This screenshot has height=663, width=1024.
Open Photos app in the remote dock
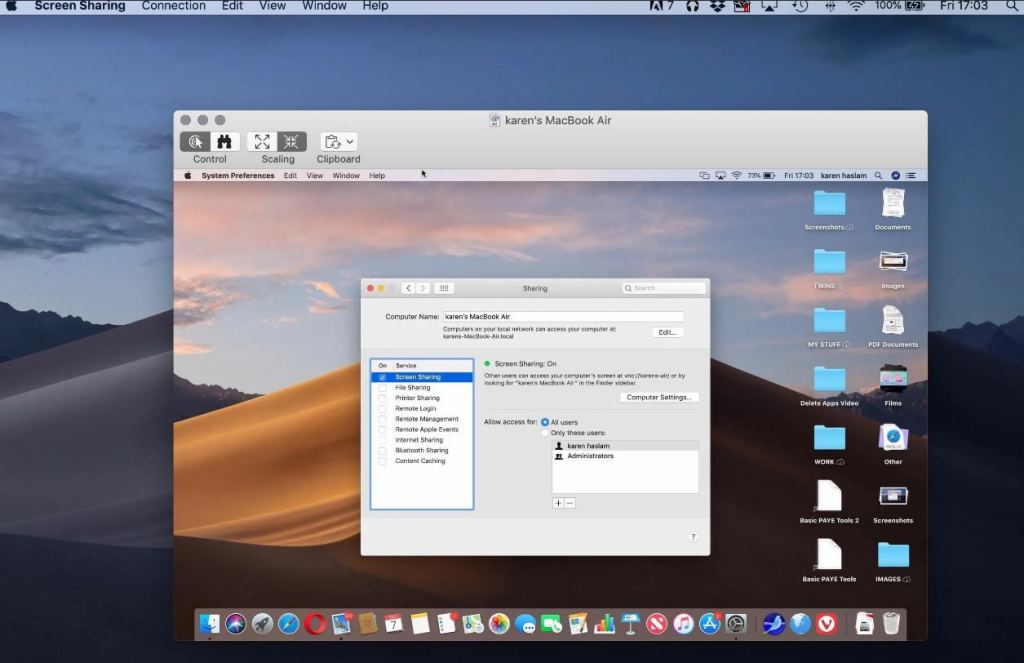click(499, 624)
